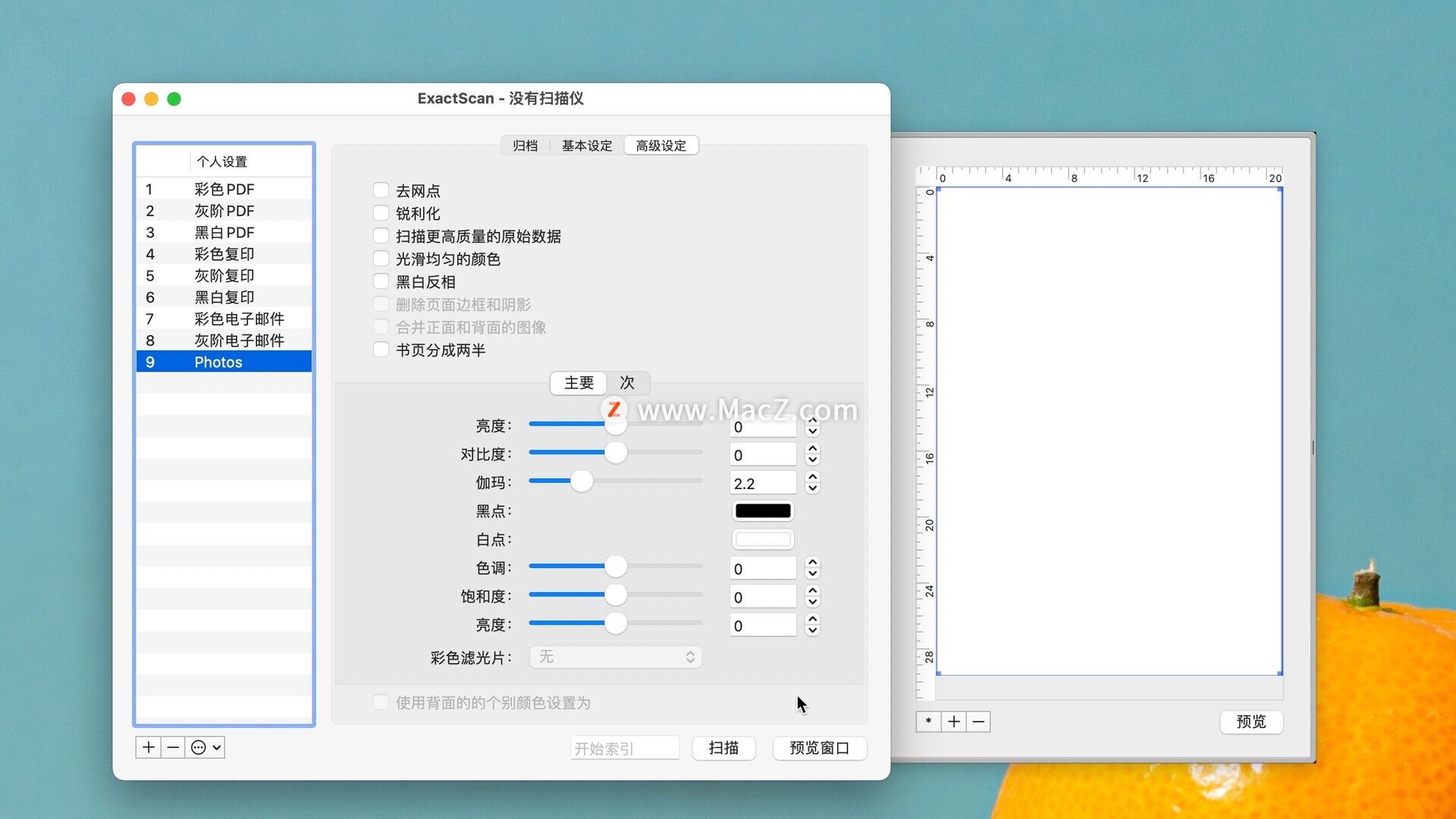This screenshot has height=819, width=1456.
Task: Click the 对比度 slider knob
Action: tap(616, 453)
